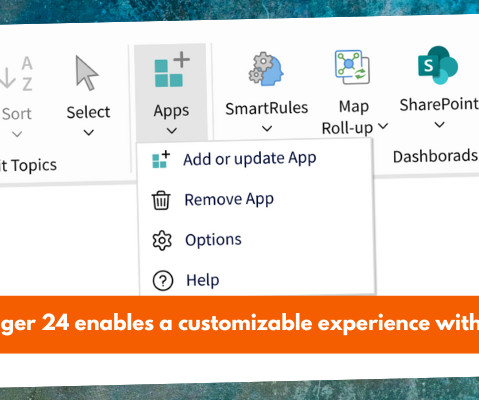The height and width of the screenshot is (400, 479).
Task: Open the Select dropdown chevron
Action: tap(88, 133)
